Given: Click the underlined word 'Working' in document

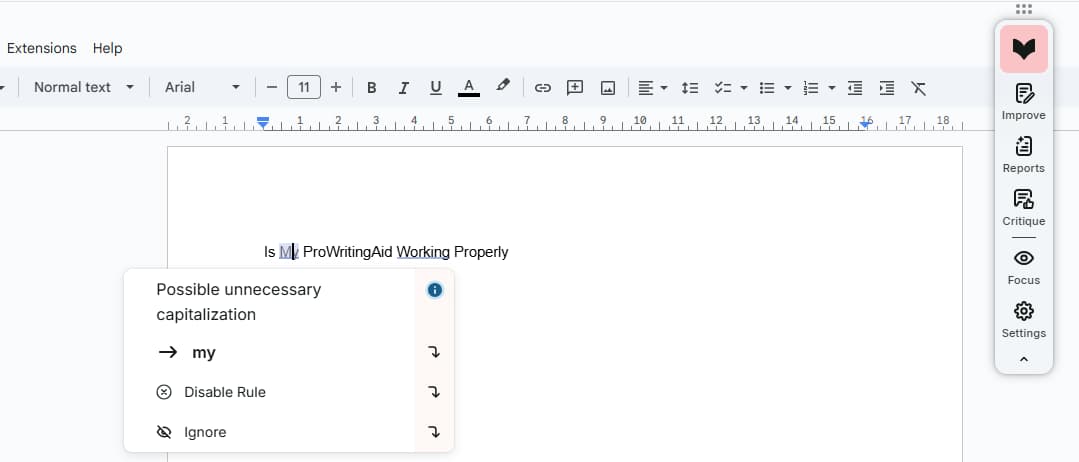Looking at the screenshot, I should 423,252.
